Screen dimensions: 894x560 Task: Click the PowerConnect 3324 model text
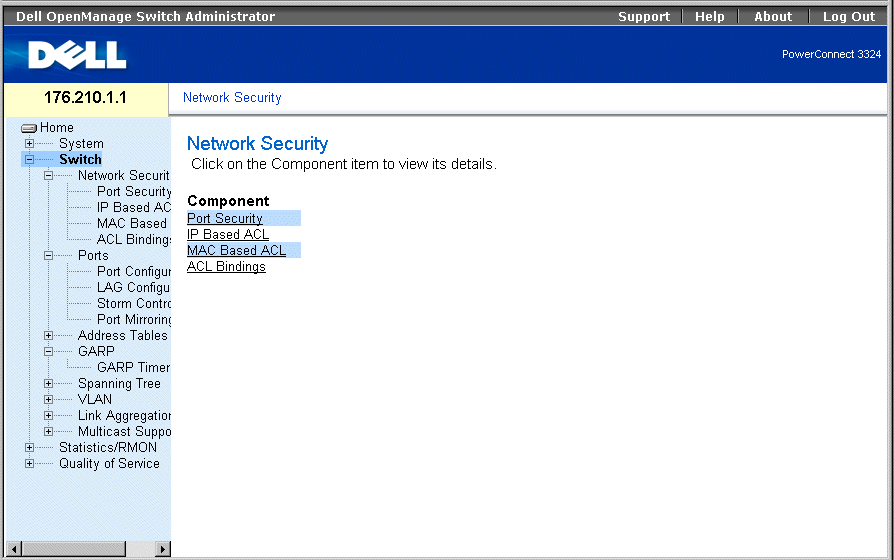pyautogui.click(x=831, y=54)
